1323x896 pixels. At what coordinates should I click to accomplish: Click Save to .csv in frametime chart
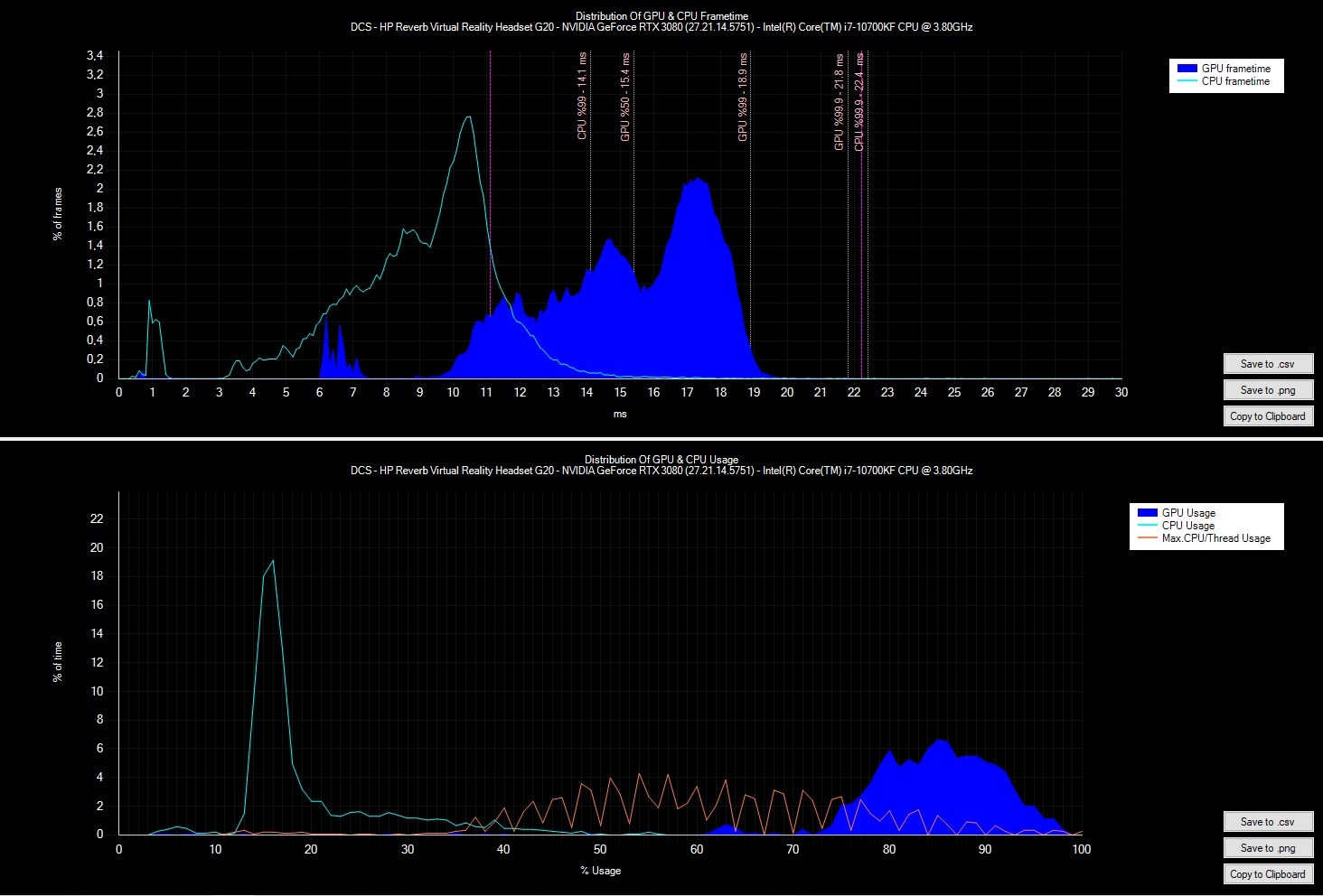click(1268, 364)
